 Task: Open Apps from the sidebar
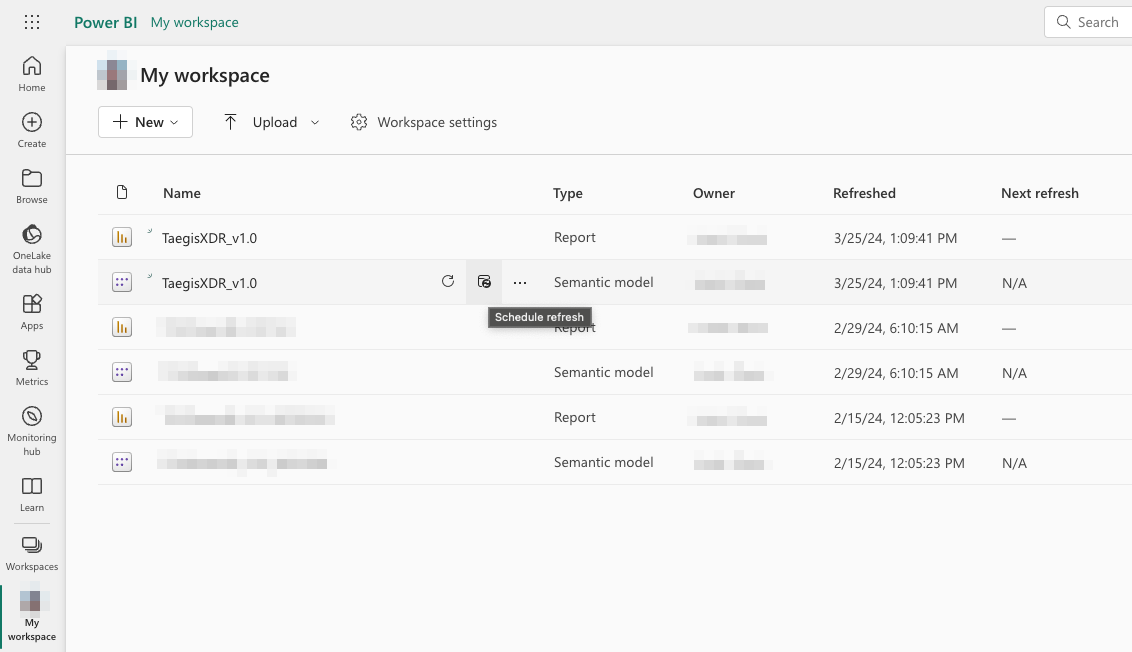click(x=32, y=313)
